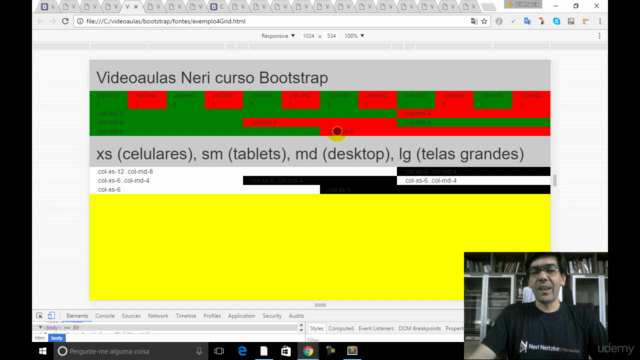This screenshot has width=640, height=360.
Task: Open the Windows Start menu
Action: 42,351
